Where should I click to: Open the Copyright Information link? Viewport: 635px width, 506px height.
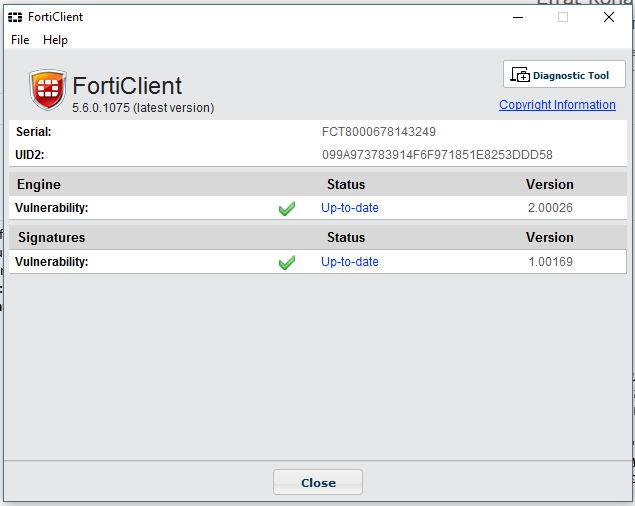(x=557, y=105)
